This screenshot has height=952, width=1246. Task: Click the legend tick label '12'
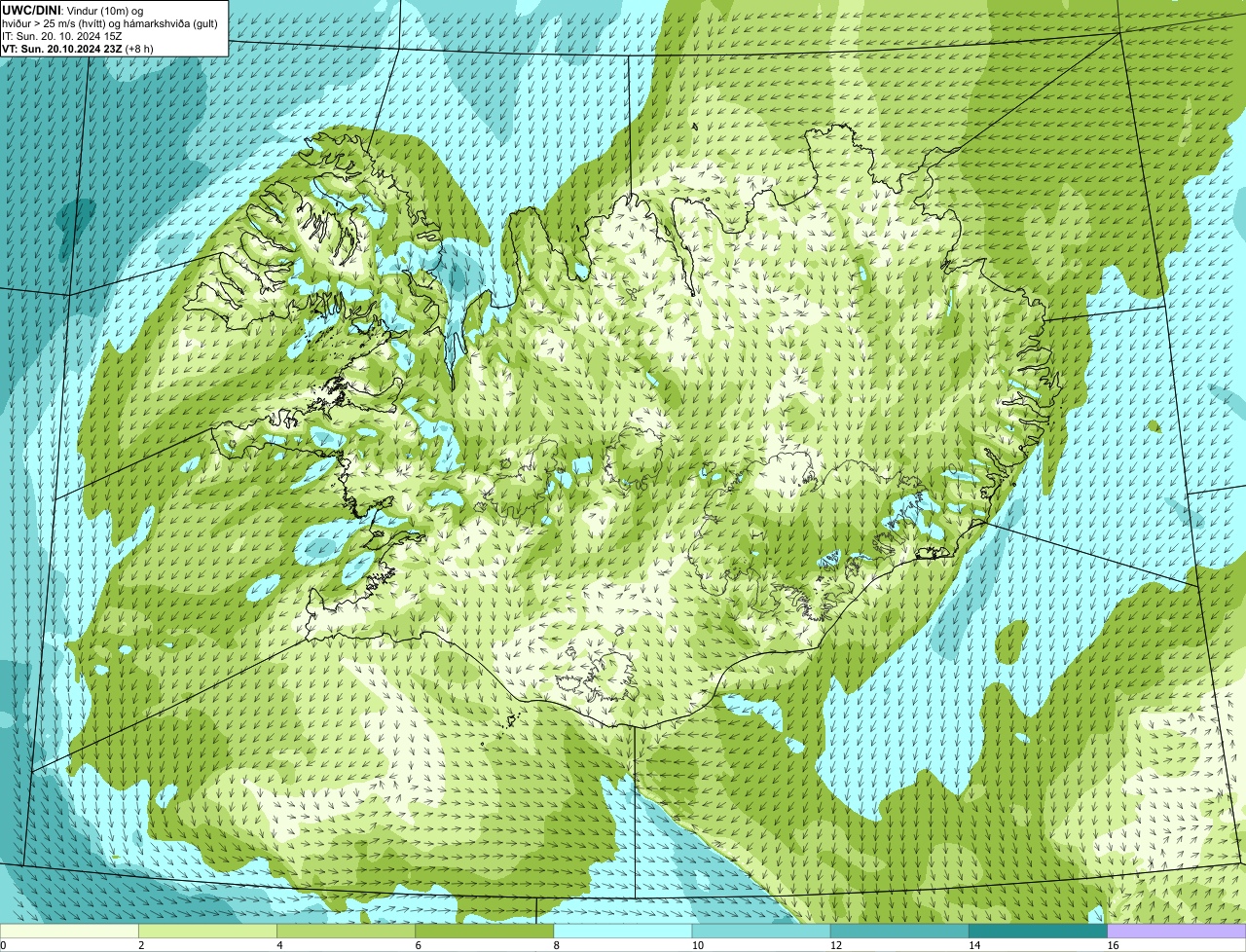click(x=835, y=945)
